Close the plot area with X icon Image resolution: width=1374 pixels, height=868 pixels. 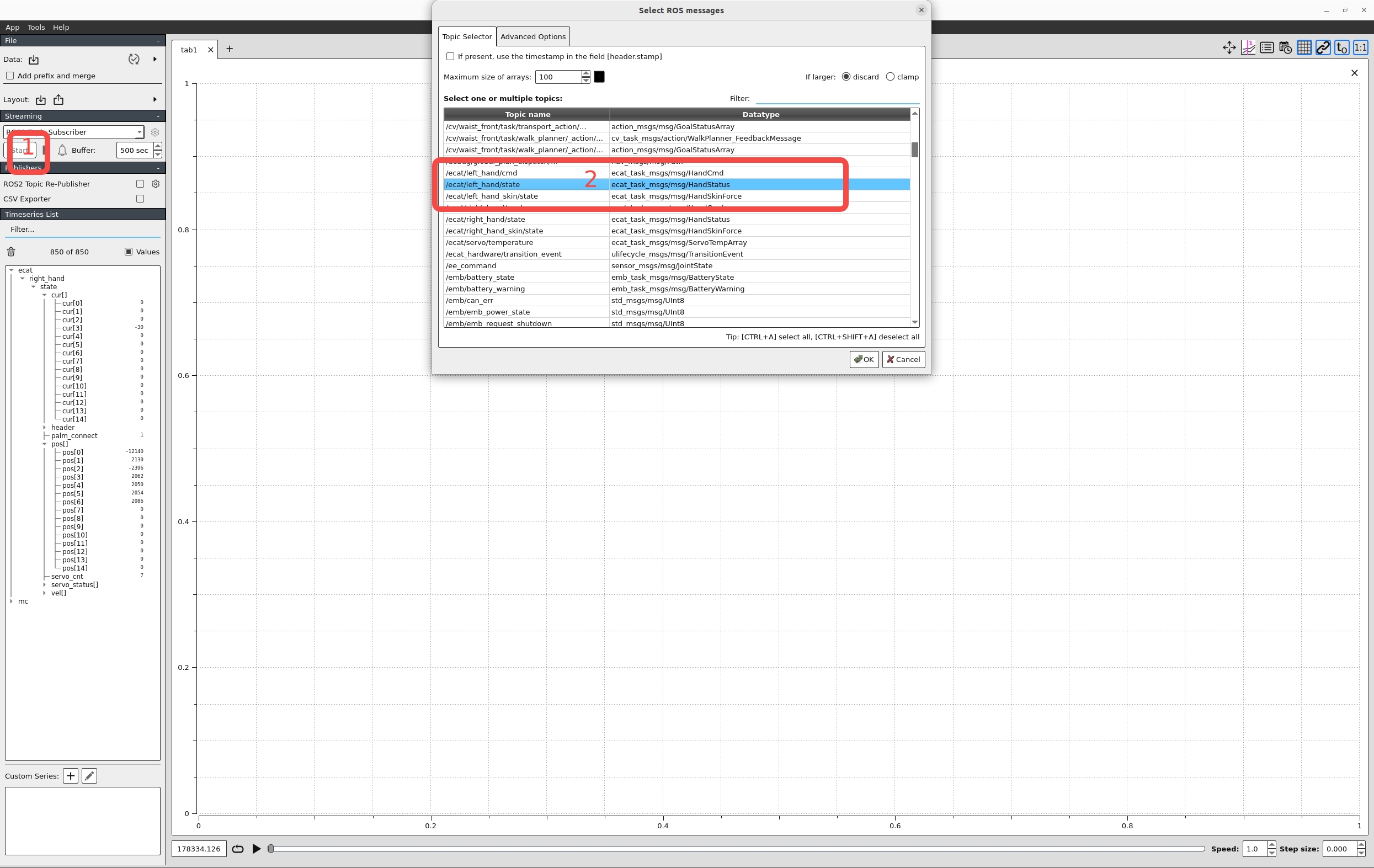pyautogui.click(x=1355, y=73)
